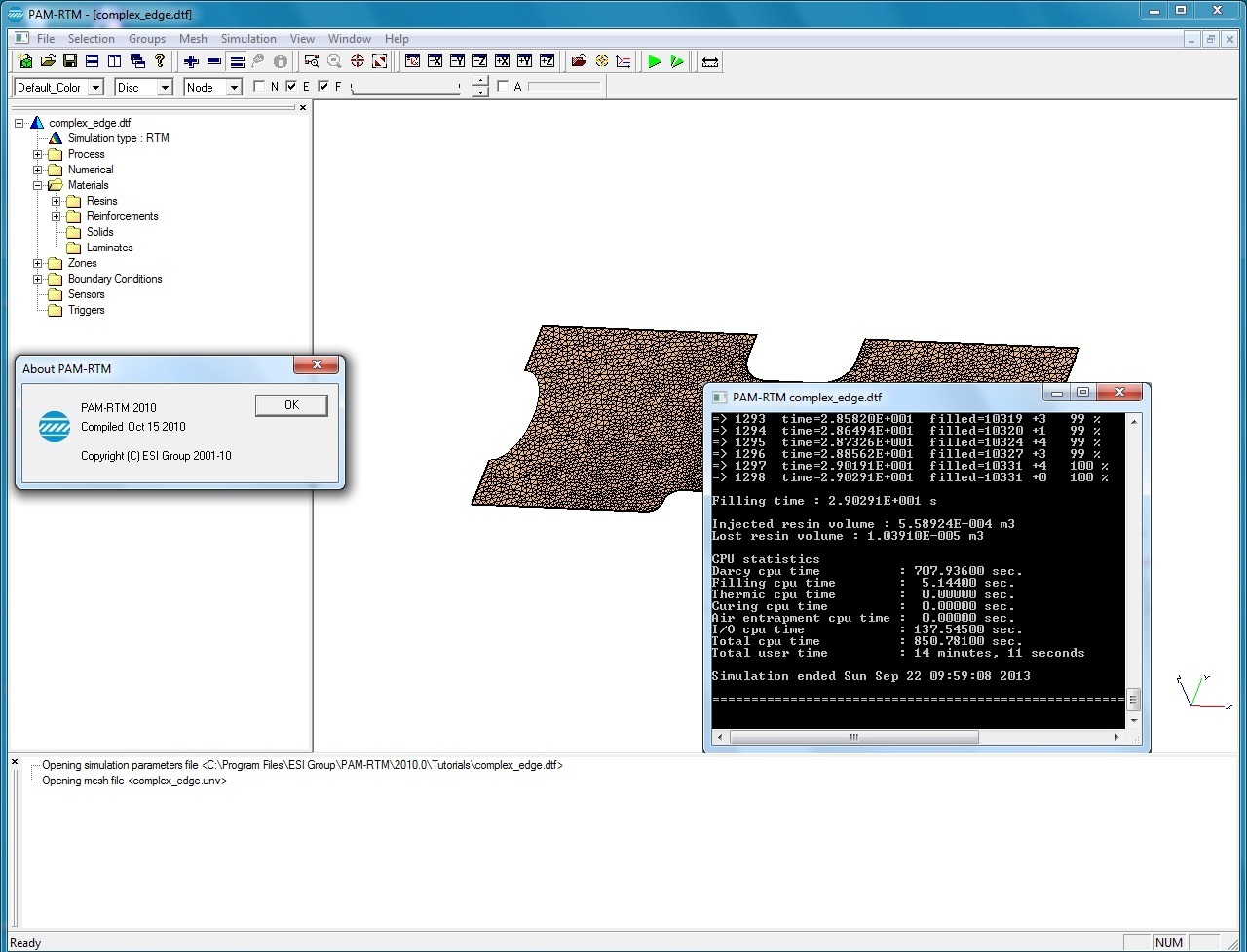Image resolution: width=1247 pixels, height=952 pixels.
Task: Collapse the complex_edge.dtf root node
Action: pos(19,123)
